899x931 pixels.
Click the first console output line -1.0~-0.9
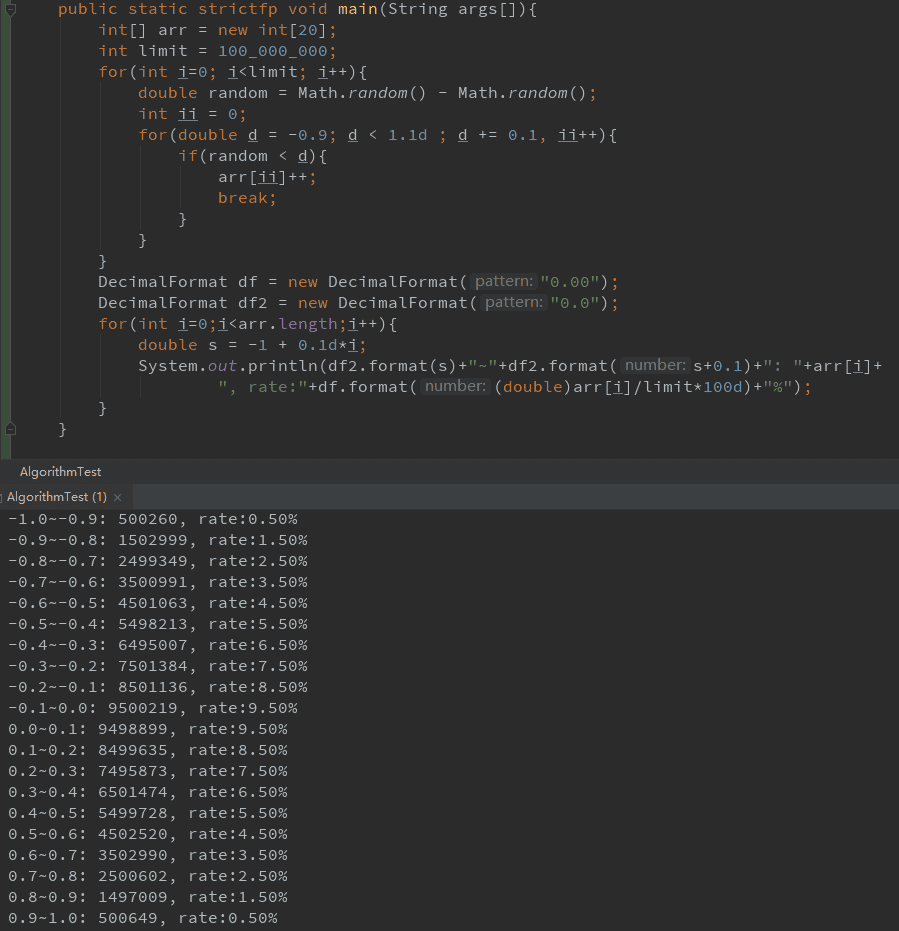coord(152,519)
